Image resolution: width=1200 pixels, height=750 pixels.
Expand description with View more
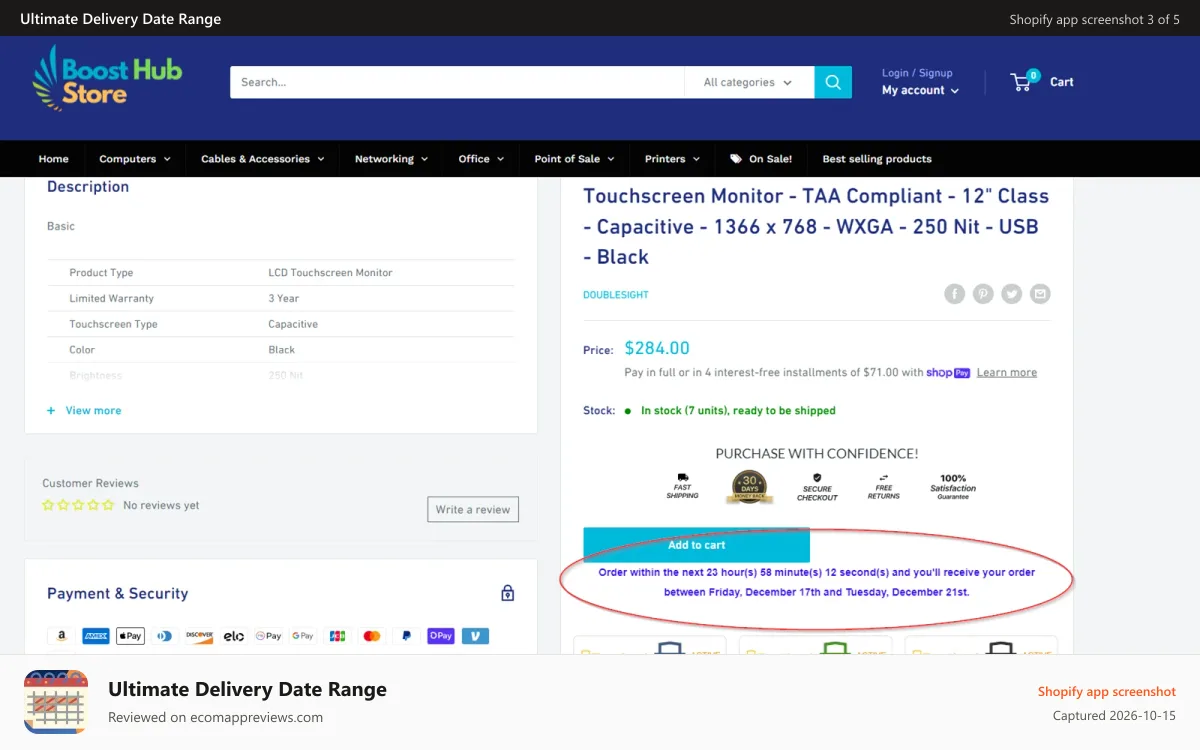point(84,410)
